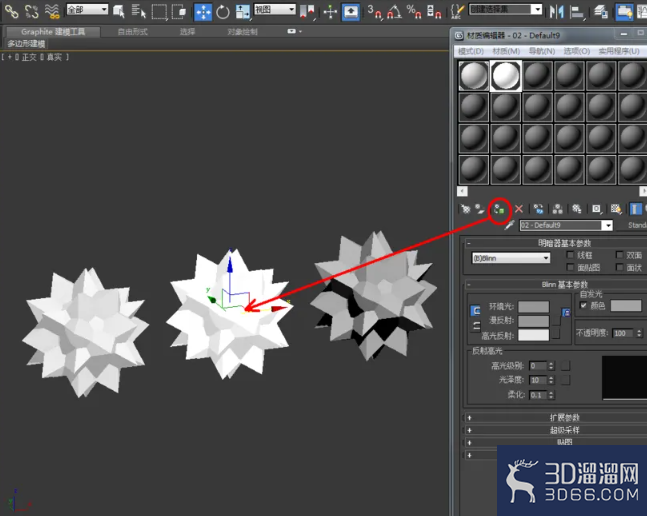Screen dimensions: 647x516
Task: Click the pick material eyedropper icon
Action: [510, 225]
